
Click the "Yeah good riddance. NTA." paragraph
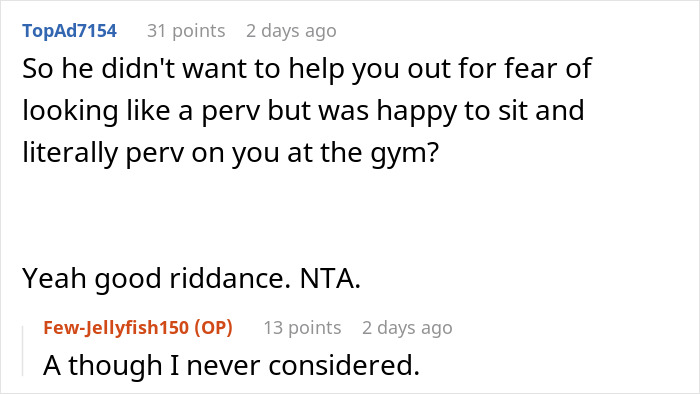coord(192,278)
